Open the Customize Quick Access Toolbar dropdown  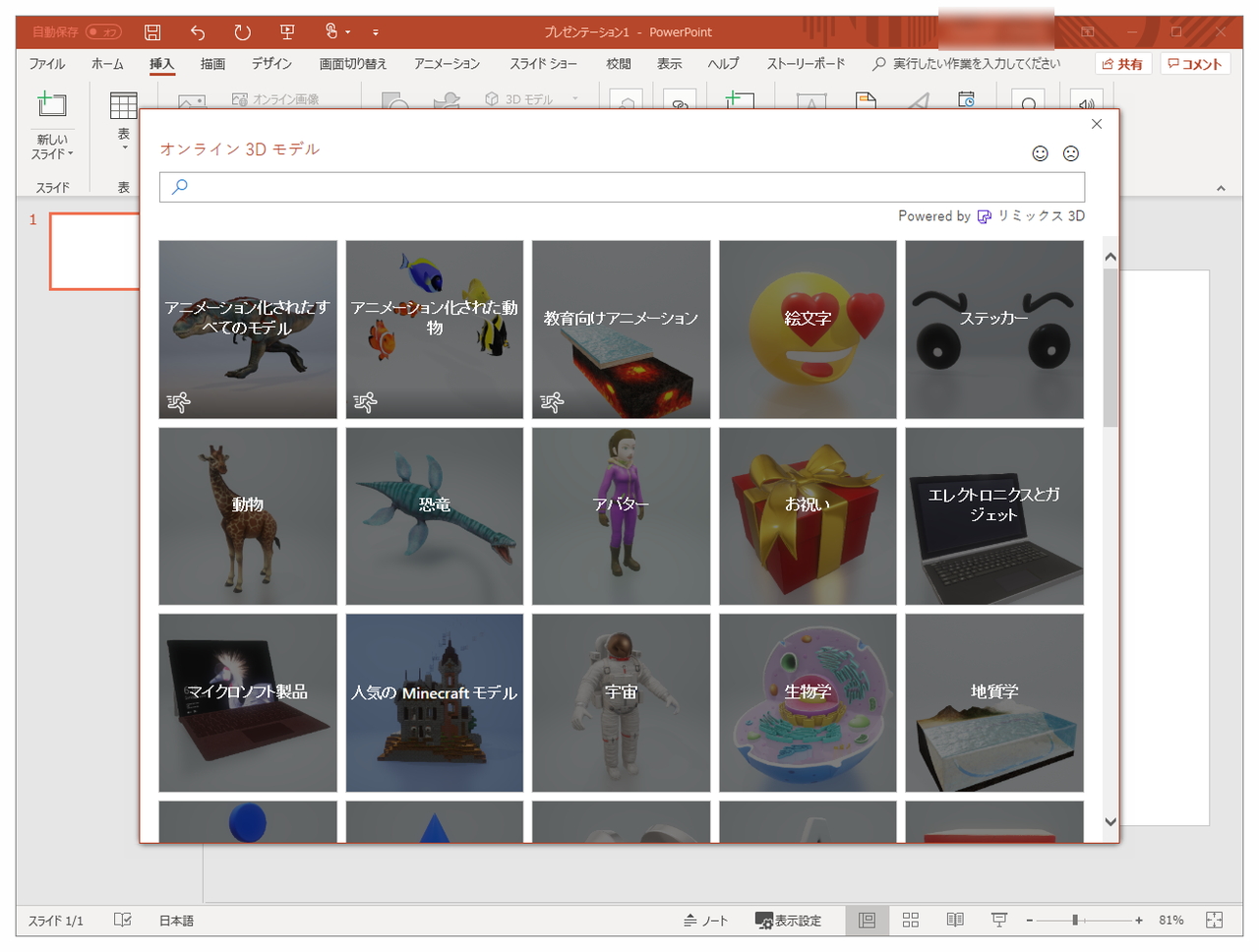tap(376, 32)
